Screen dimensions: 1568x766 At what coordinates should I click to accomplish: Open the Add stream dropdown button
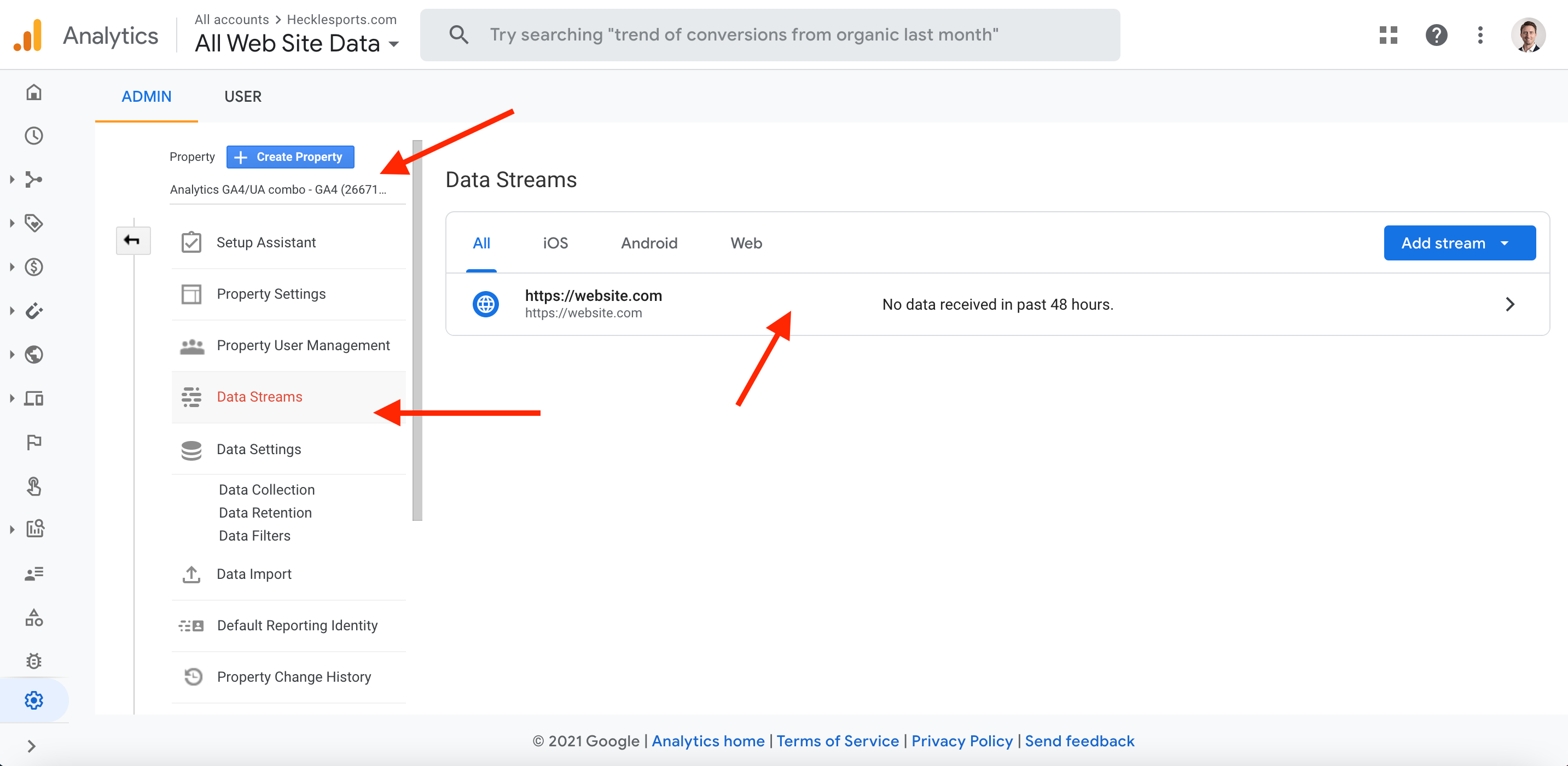(x=1459, y=243)
